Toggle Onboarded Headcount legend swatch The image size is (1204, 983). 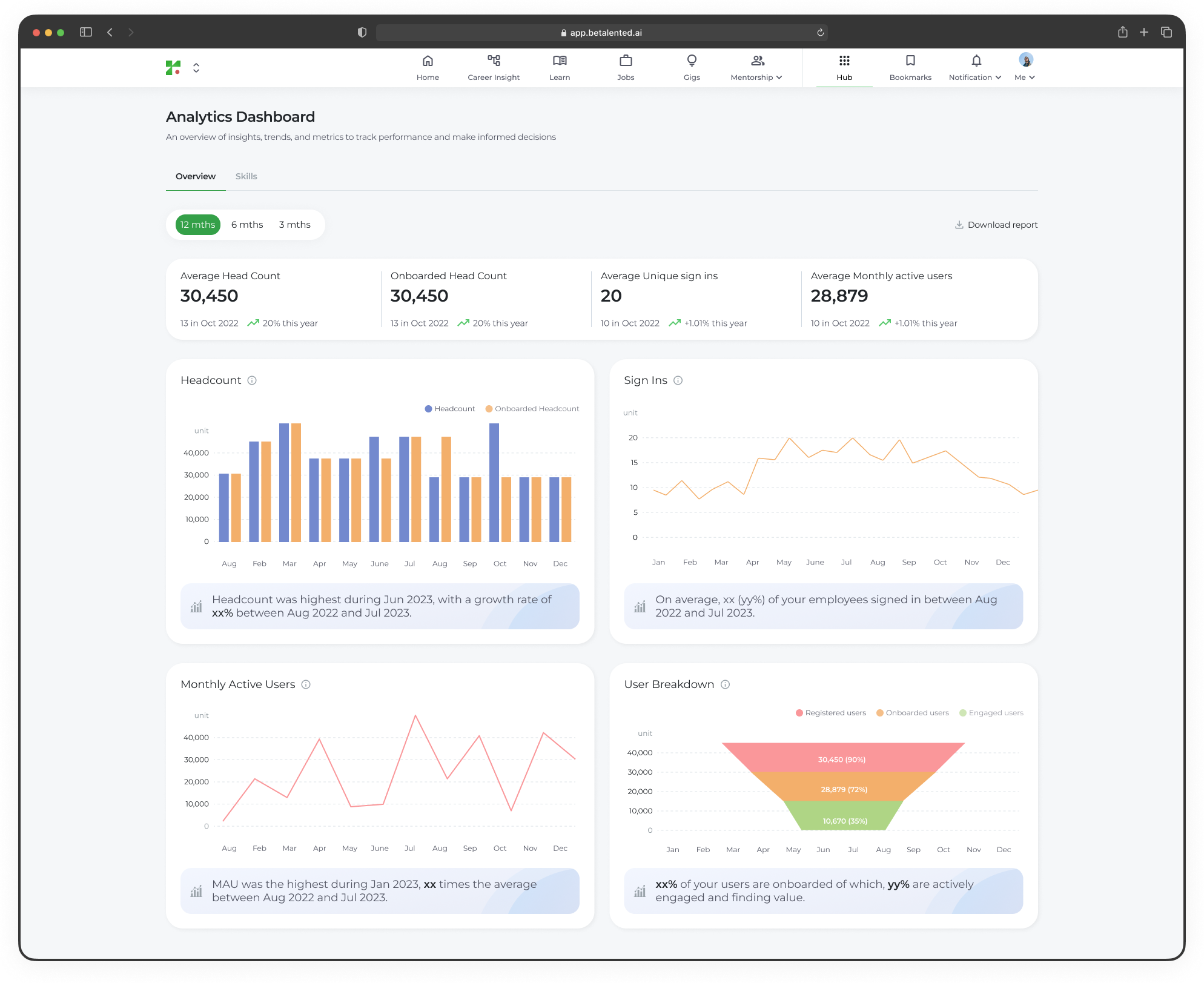[489, 409]
